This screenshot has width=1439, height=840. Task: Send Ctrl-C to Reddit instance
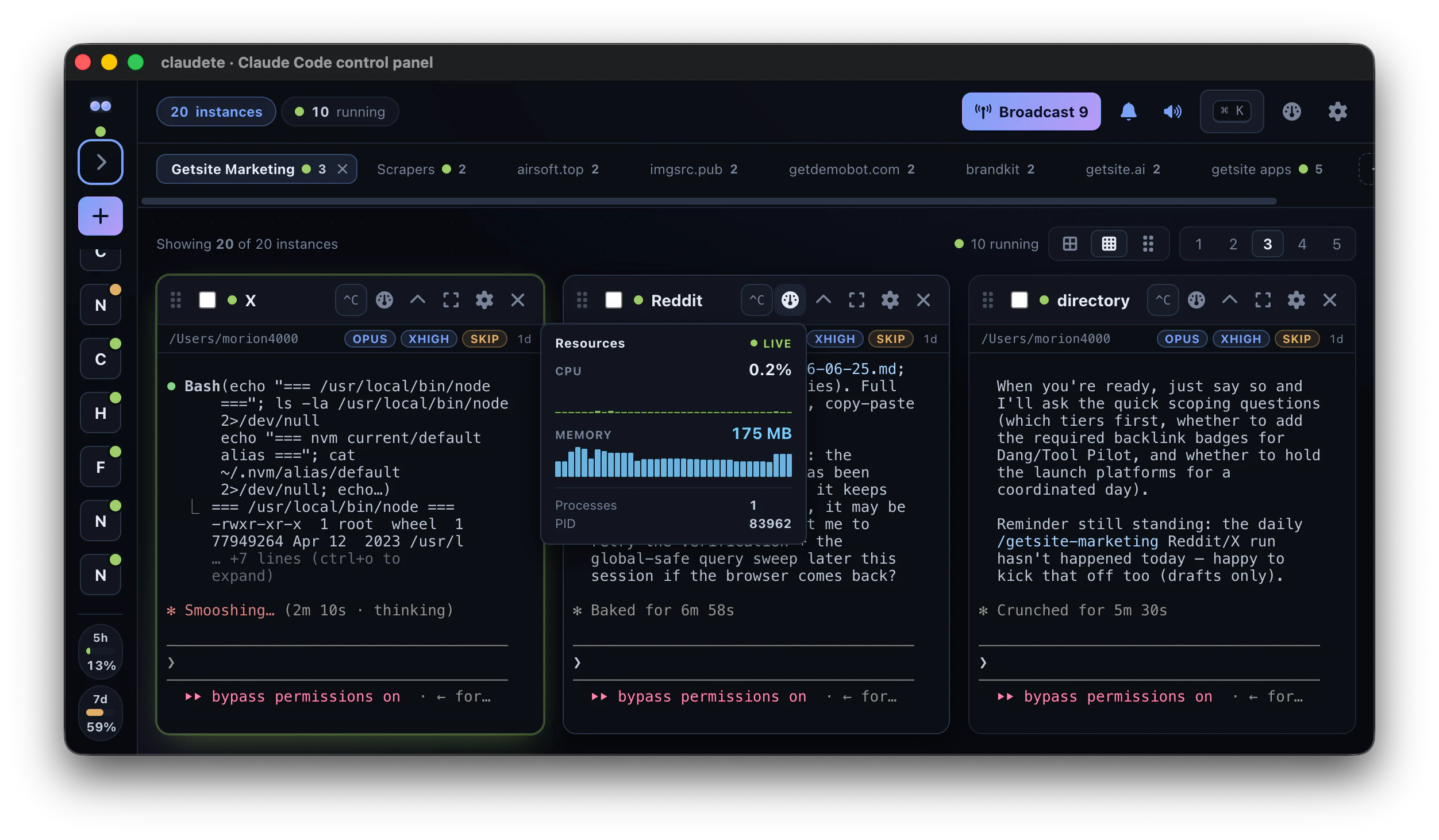point(757,300)
